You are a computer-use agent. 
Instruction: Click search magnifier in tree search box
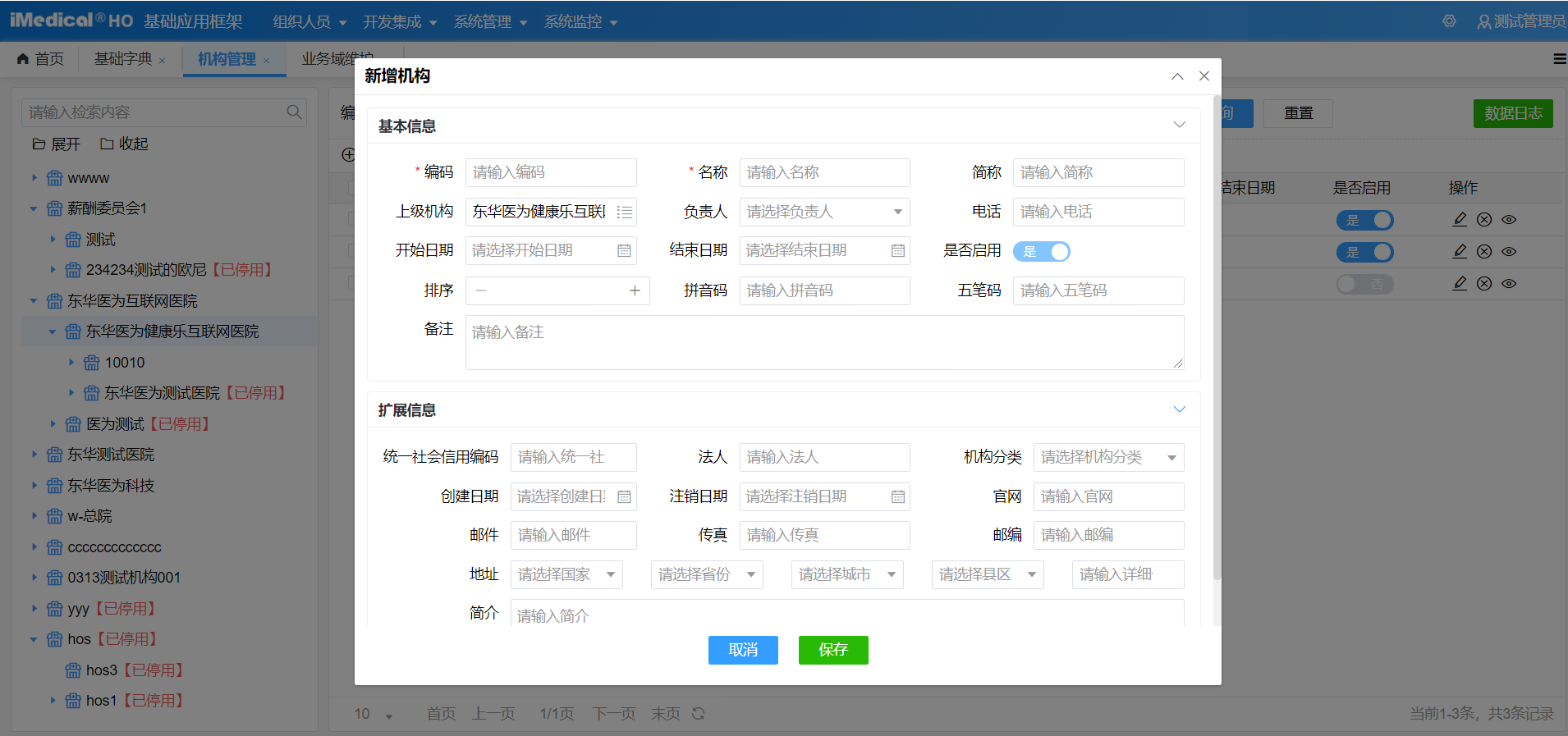coord(294,112)
